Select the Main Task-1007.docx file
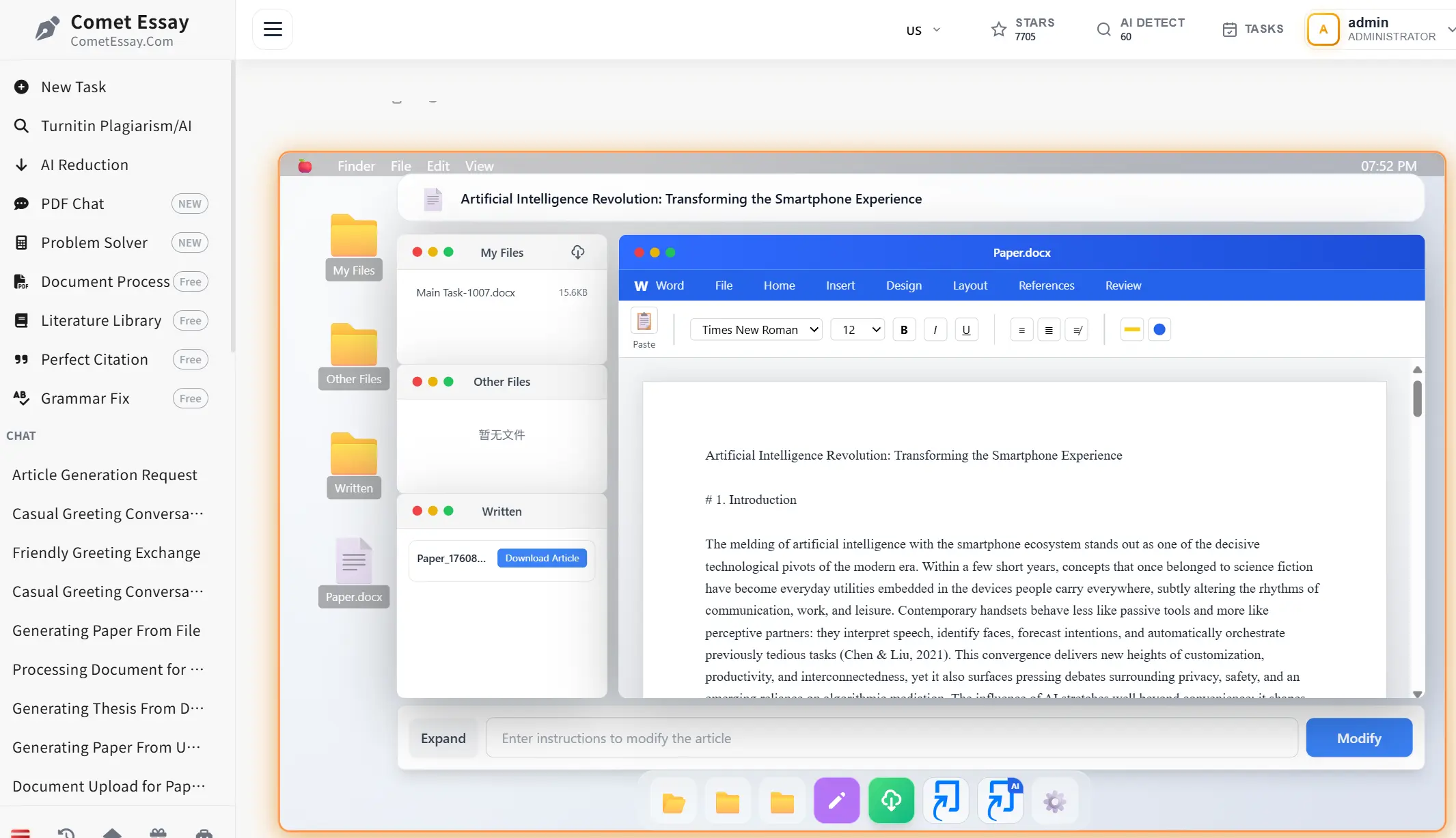This screenshot has width=1456, height=838. point(502,292)
